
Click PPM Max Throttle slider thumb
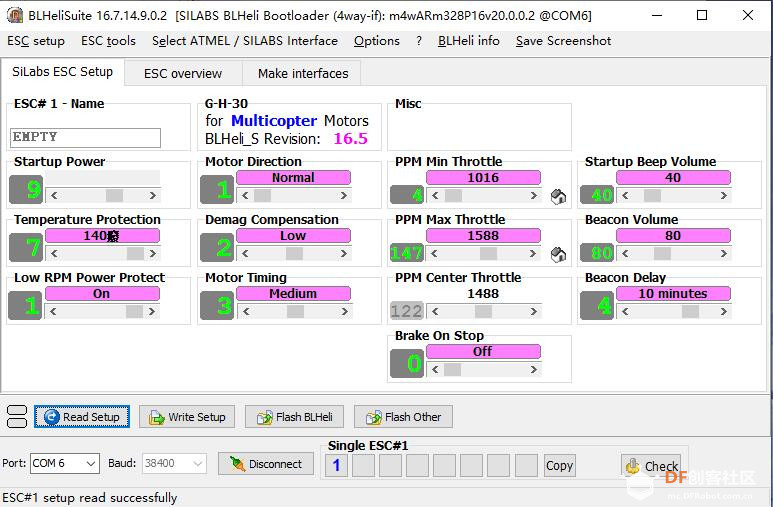489,254
